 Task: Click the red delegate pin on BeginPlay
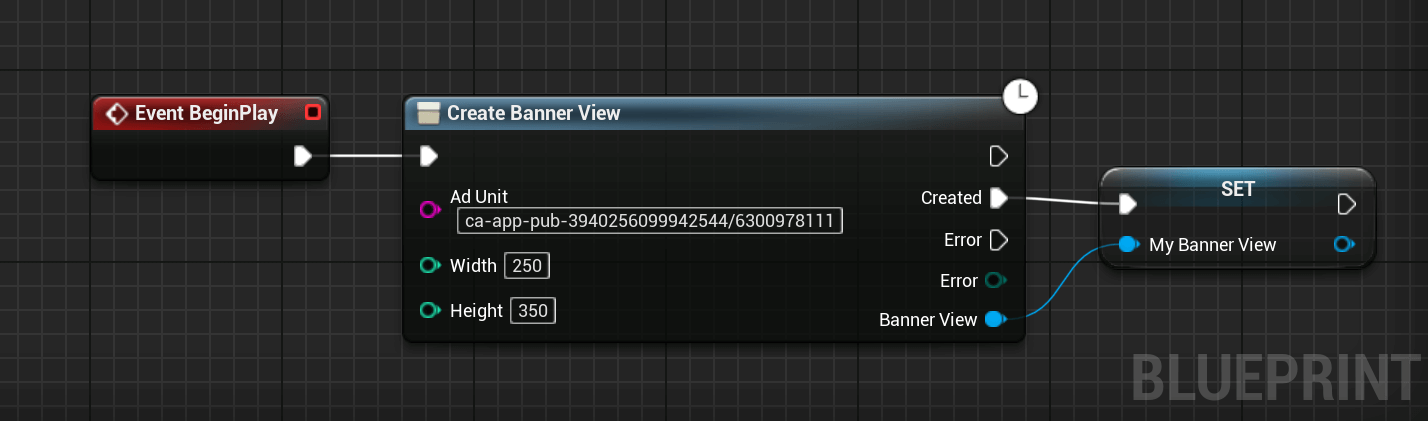point(313,113)
